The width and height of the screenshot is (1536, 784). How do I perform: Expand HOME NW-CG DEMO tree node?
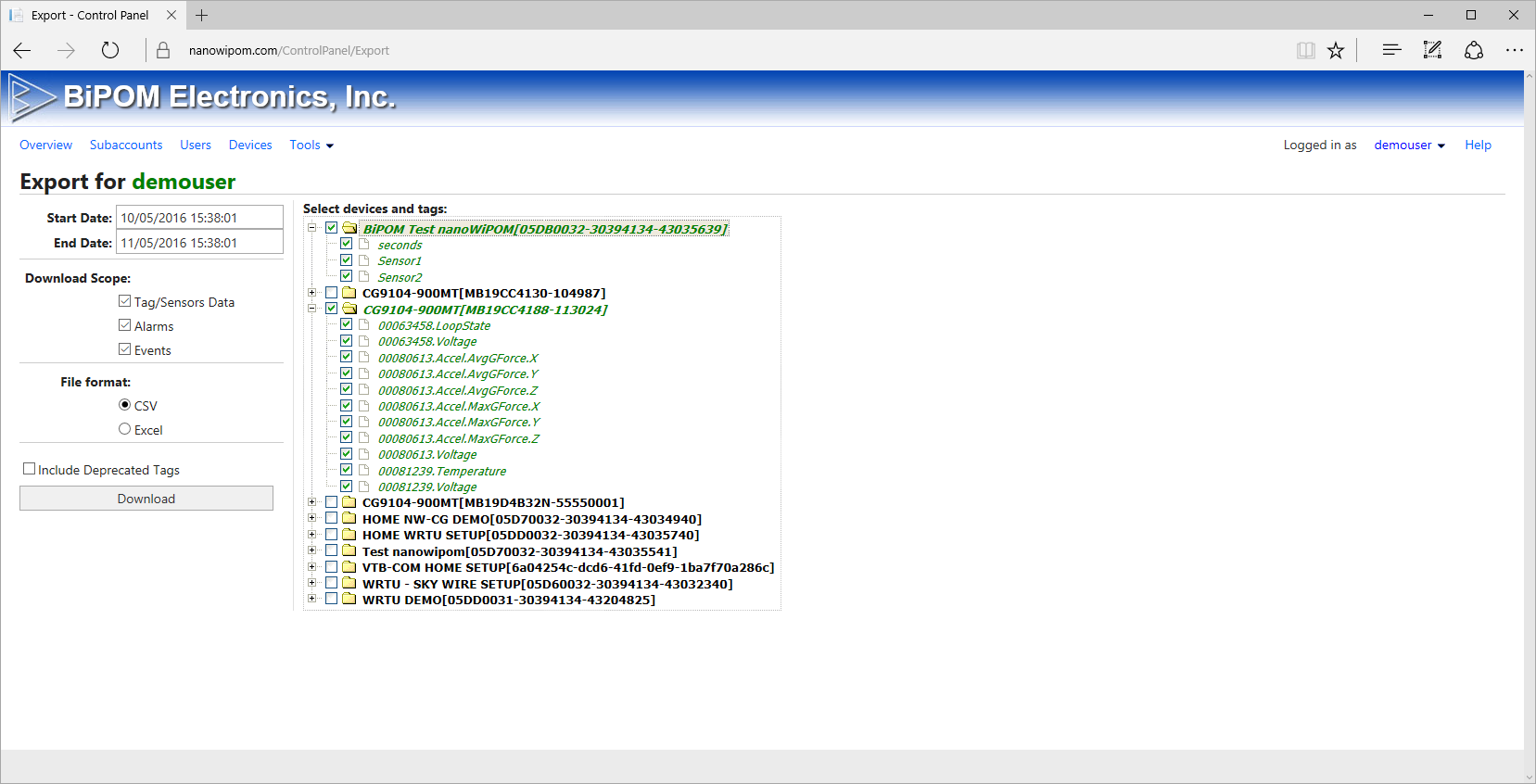[x=312, y=518]
